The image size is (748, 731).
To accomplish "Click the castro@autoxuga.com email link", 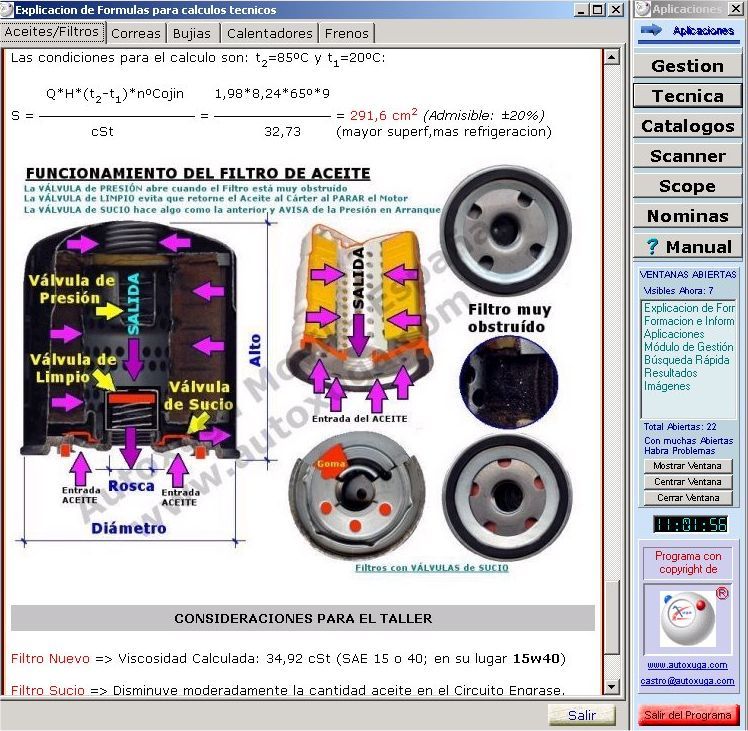I will point(687,681).
